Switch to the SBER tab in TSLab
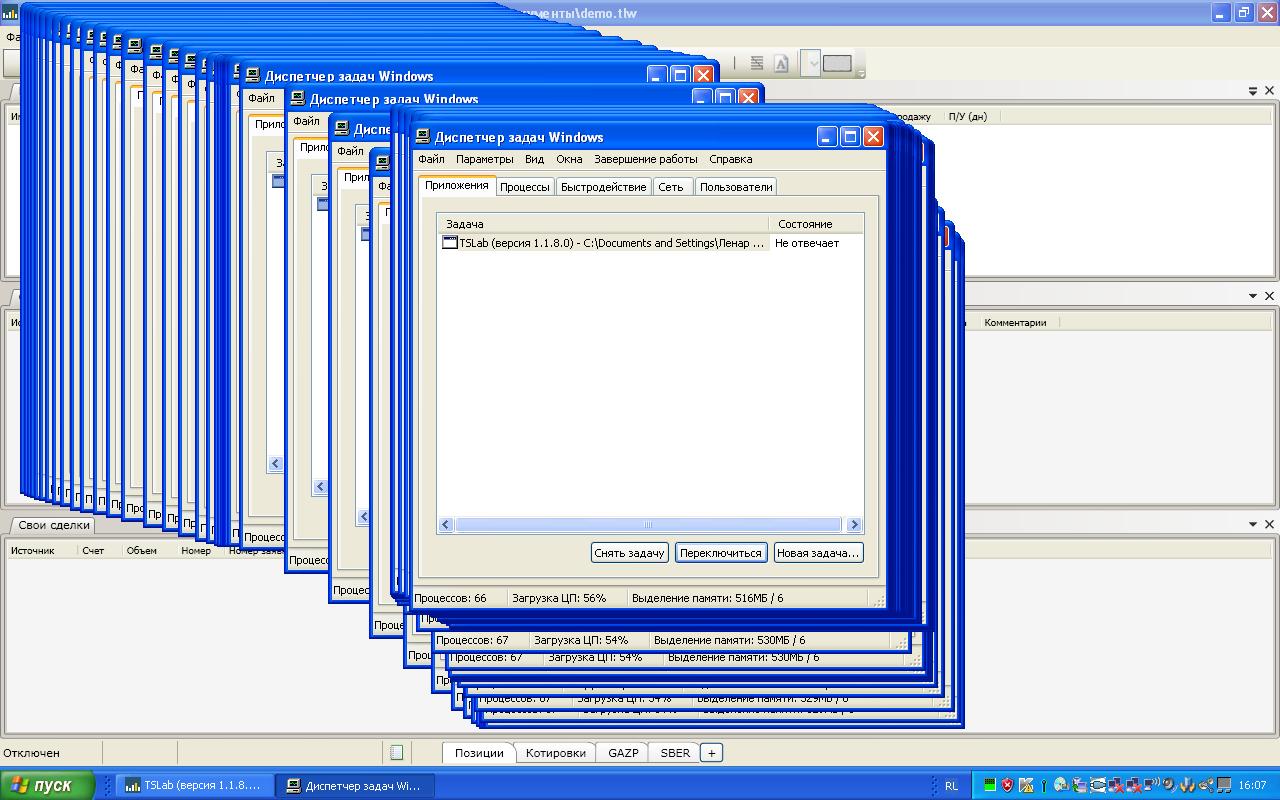 coord(675,753)
